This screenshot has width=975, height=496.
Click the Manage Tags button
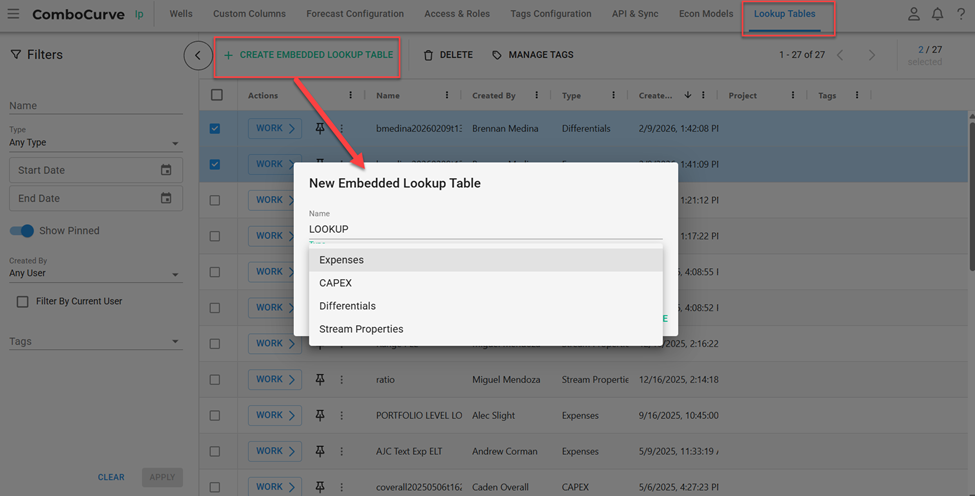pos(533,55)
